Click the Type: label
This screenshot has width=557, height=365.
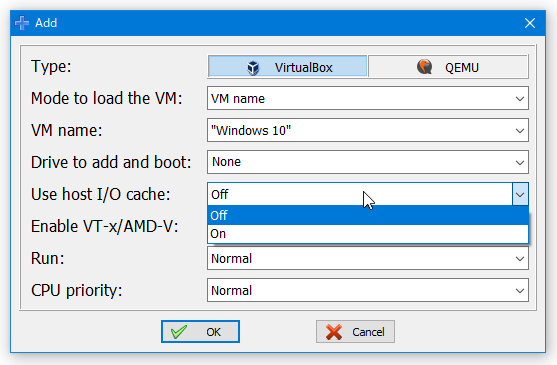tap(51, 66)
